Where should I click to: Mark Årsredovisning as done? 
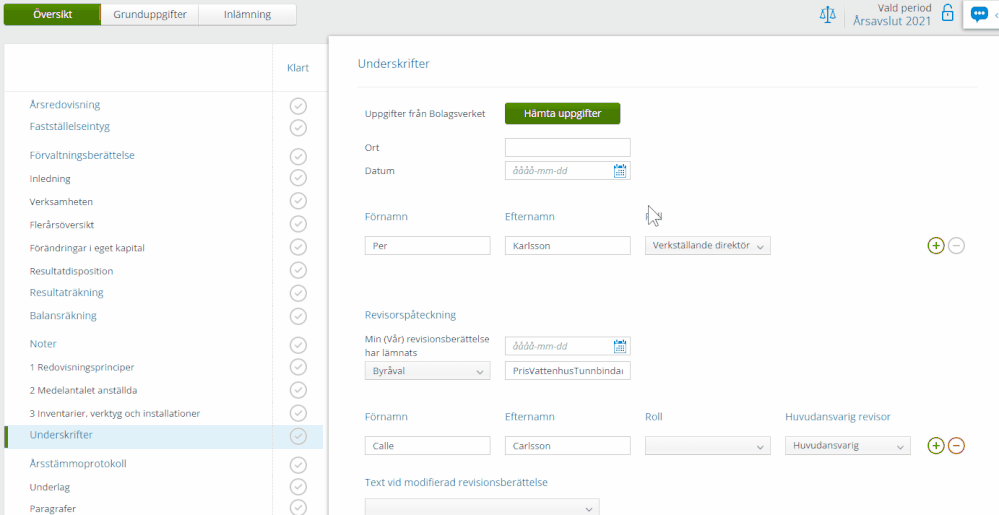298,106
